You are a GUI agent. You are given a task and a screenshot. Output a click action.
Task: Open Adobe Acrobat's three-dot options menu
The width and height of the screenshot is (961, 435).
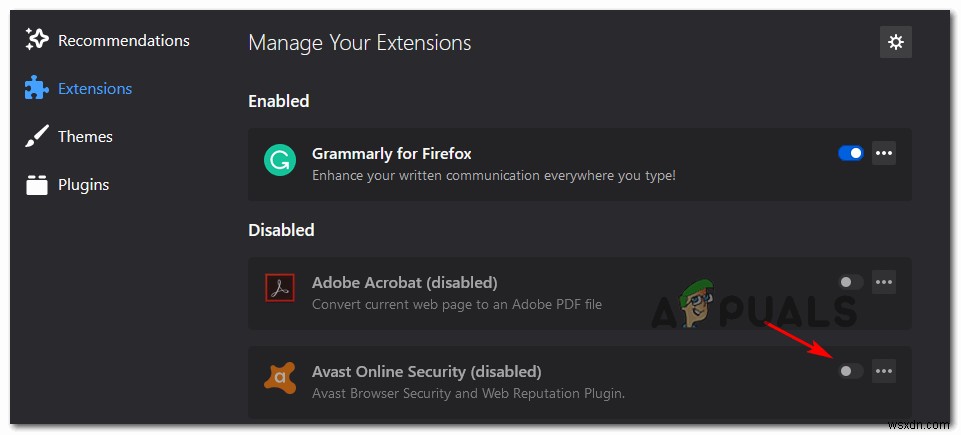click(x=884, y=282)
